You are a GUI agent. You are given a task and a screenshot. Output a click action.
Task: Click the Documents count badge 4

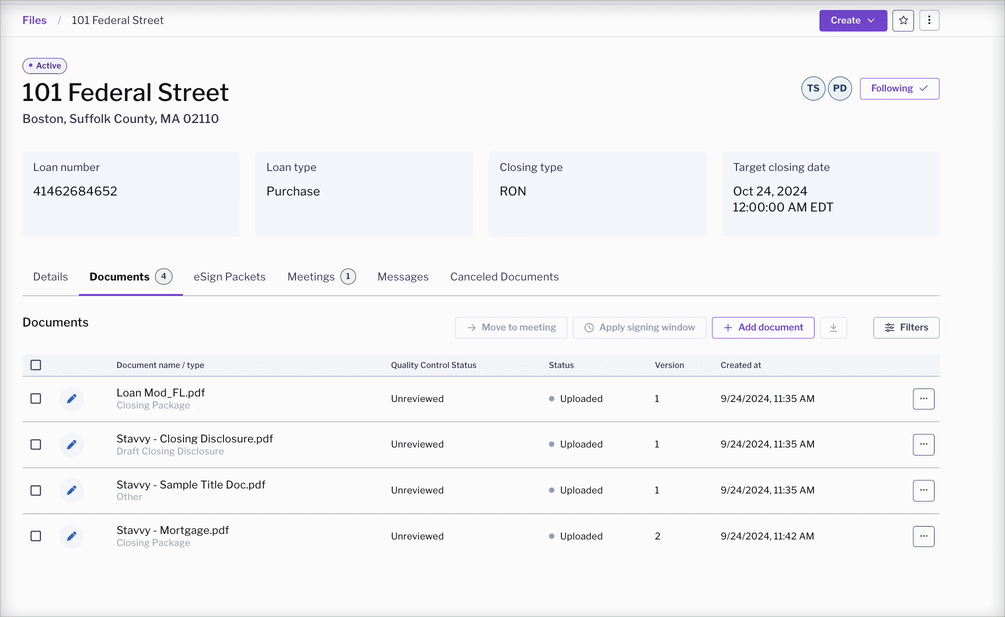[x=163, y=276]
